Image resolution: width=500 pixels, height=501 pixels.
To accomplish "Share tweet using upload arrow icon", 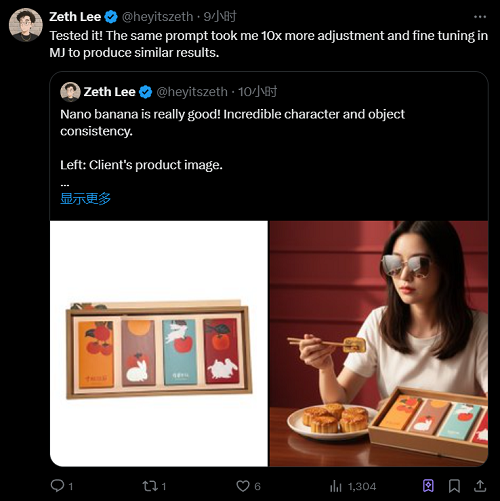I will click(x=480, y=486).
